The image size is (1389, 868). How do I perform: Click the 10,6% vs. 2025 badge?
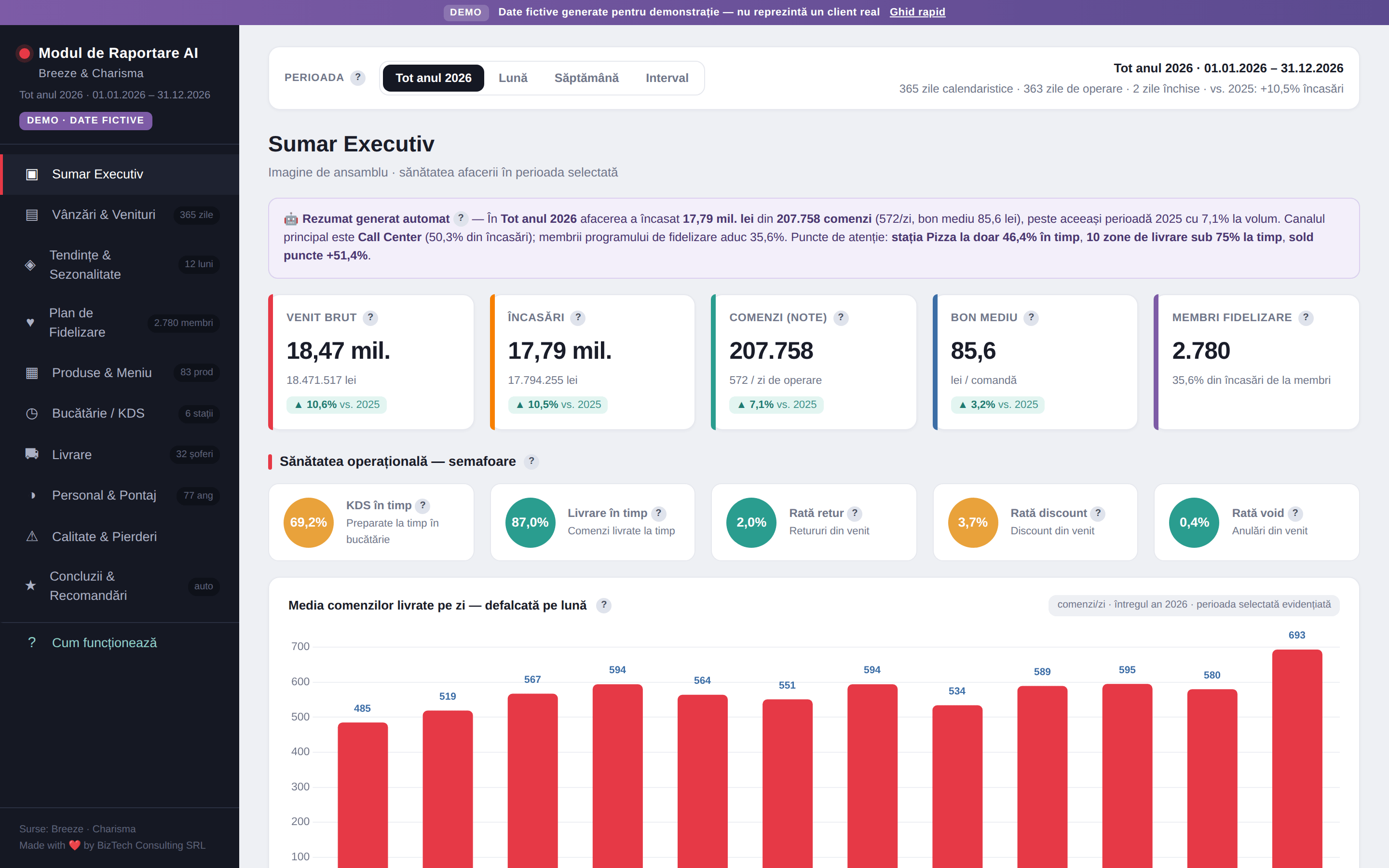[x=336, y=405]
